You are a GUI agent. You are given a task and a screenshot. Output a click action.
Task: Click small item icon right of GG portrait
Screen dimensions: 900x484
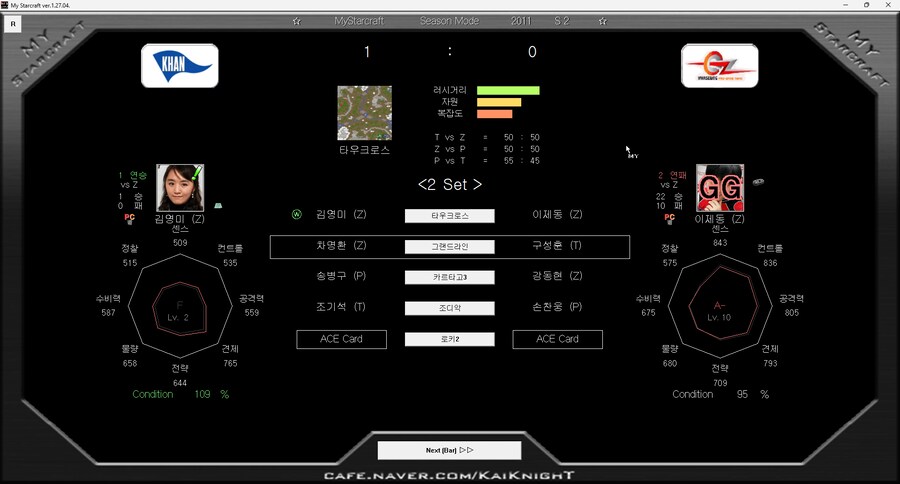[x=757, y=181]
